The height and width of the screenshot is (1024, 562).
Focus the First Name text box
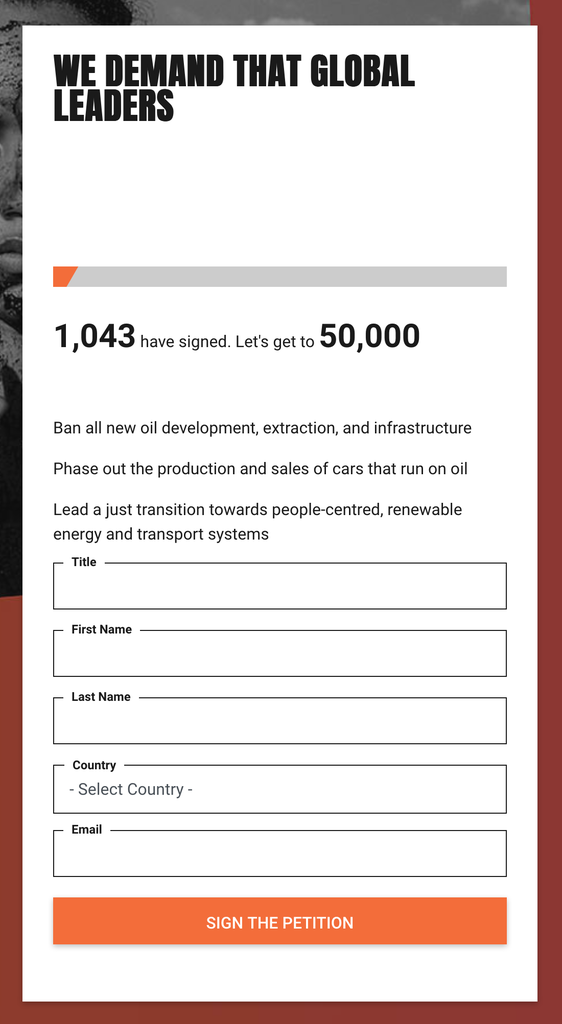[x=279, y=653]
